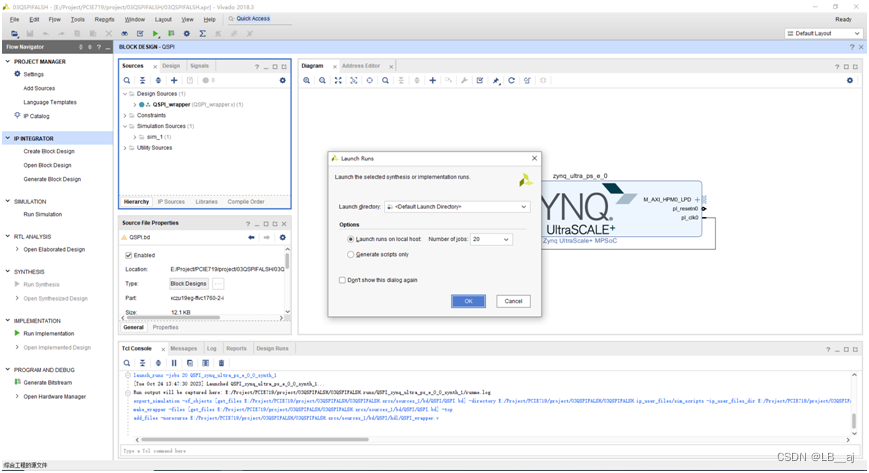Select Generate scripts only radio option

point(350,255)
